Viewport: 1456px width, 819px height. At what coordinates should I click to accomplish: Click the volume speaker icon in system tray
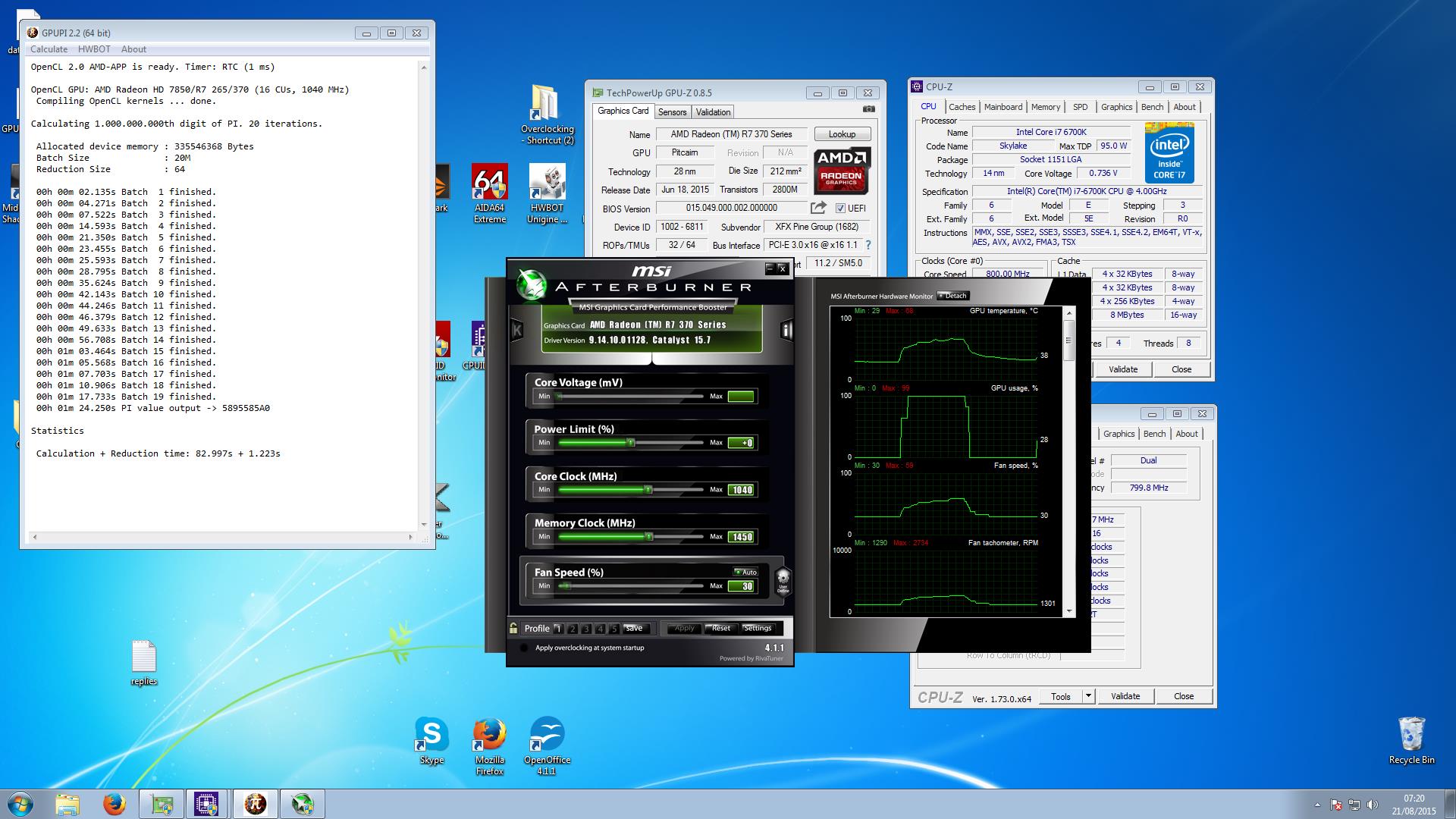point(1373,805)
